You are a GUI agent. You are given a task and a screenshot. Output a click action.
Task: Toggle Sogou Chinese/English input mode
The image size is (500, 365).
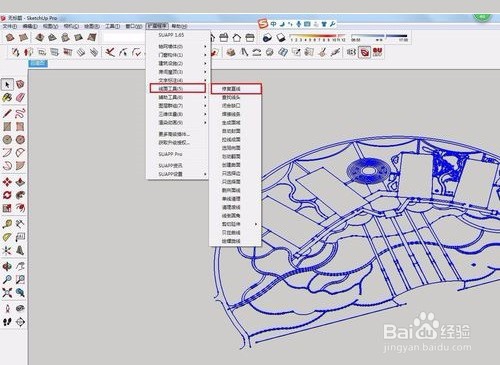(273, 24)
